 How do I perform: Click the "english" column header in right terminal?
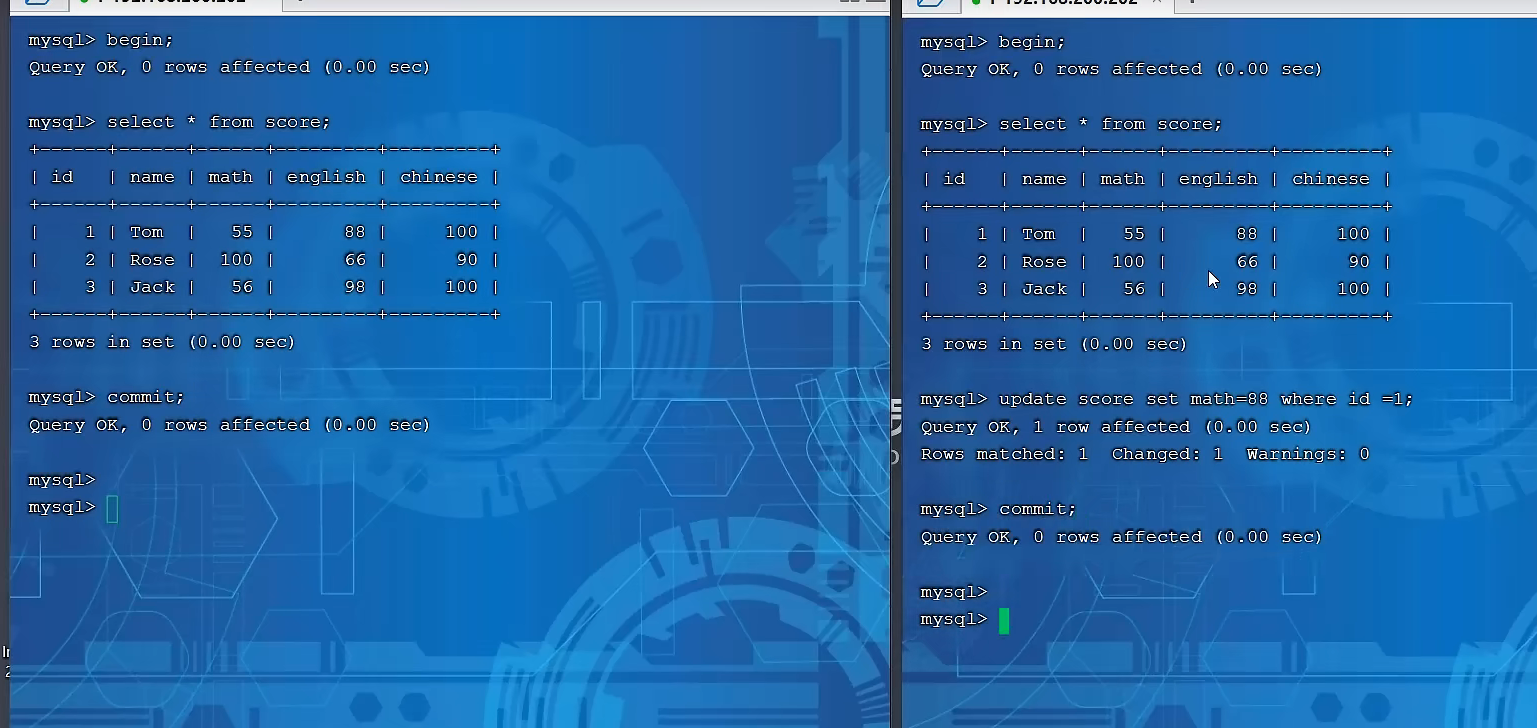tap(1218, 179)
